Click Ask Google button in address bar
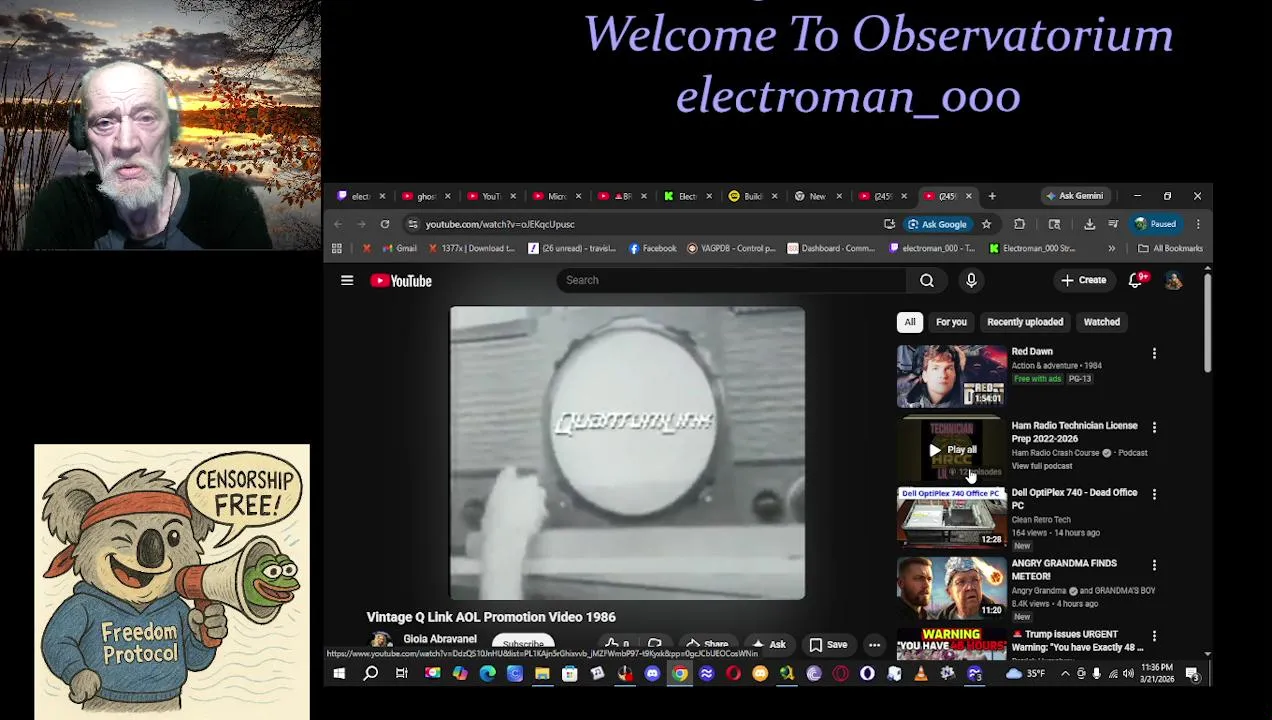Image resolution: width=1272 pixels, height=720 pixels. click(x=937, y=224)
